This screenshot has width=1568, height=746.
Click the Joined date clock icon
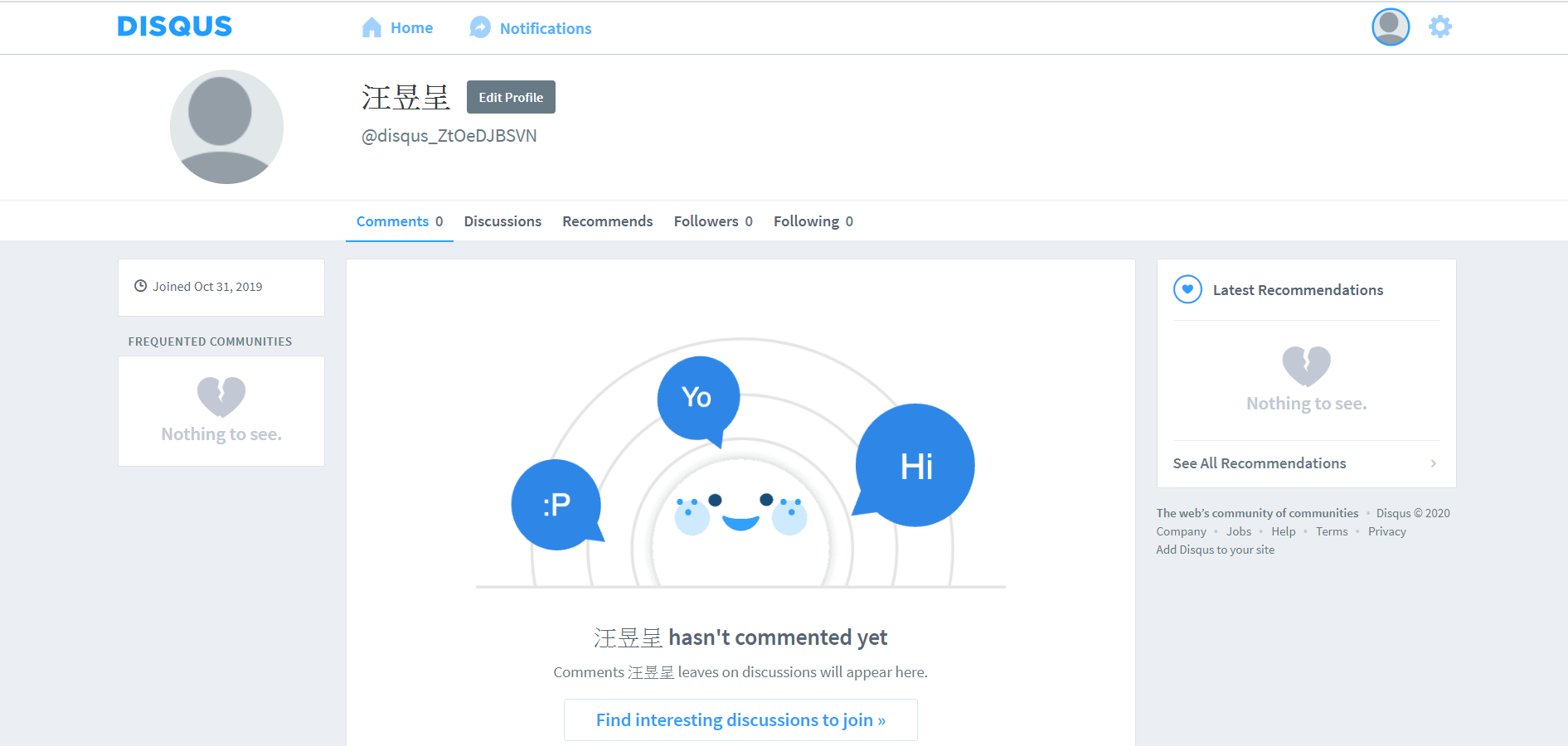(140, 286)
